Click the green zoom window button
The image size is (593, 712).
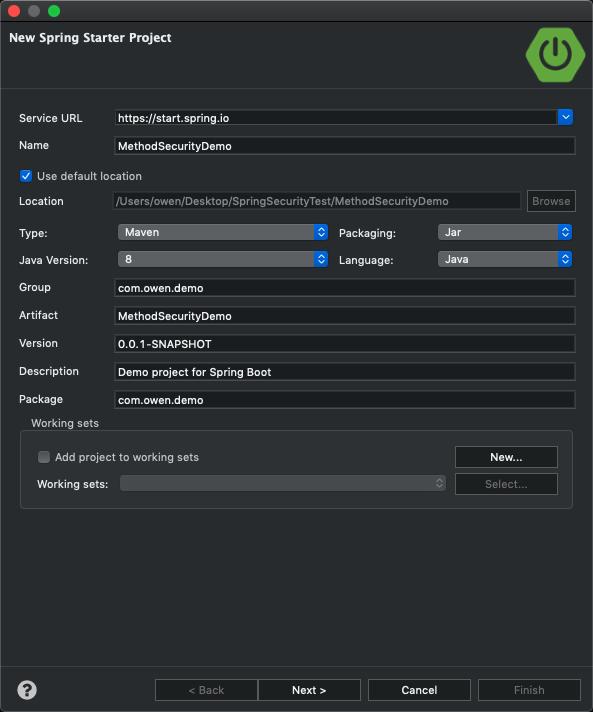(54, 10)
